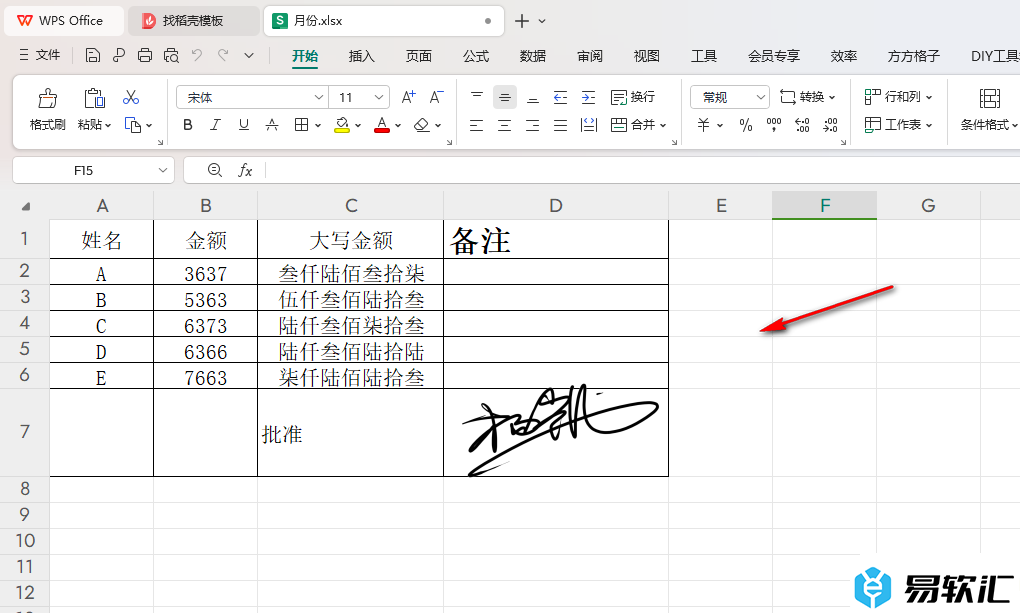
Task: Align text to bottom
Action: (533, 98)
